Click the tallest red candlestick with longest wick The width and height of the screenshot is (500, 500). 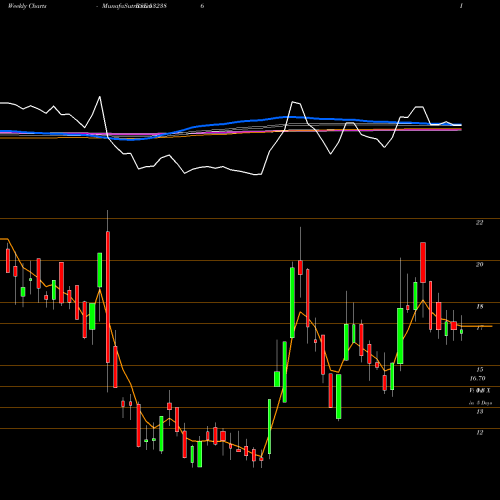(108, 301)
